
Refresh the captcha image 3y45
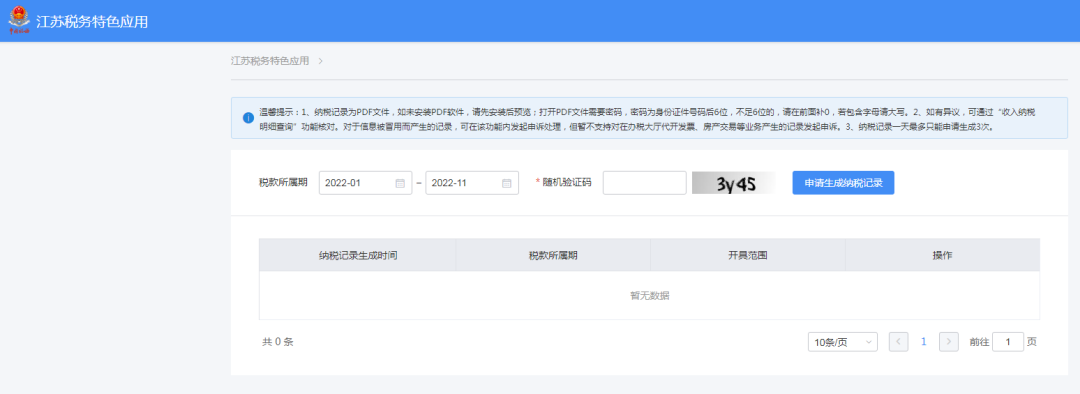734,183
